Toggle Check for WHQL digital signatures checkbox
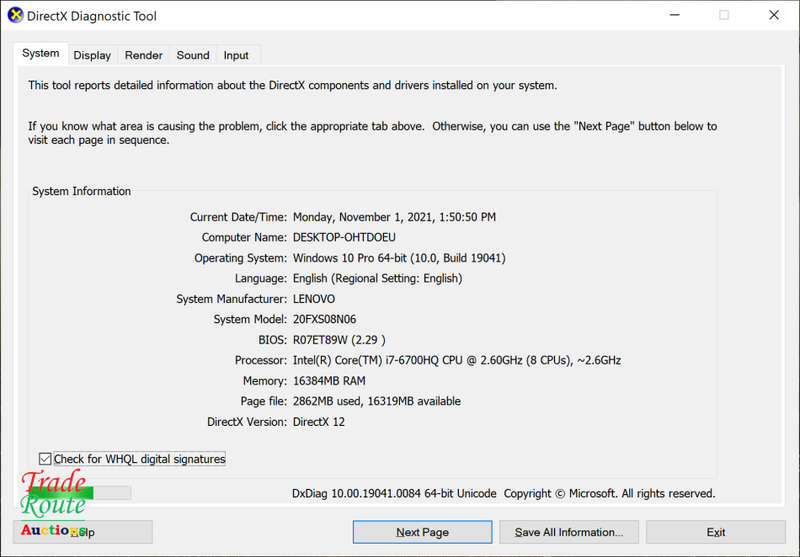The width and height of the screenshot is (800, 557). tap(45, 459)
